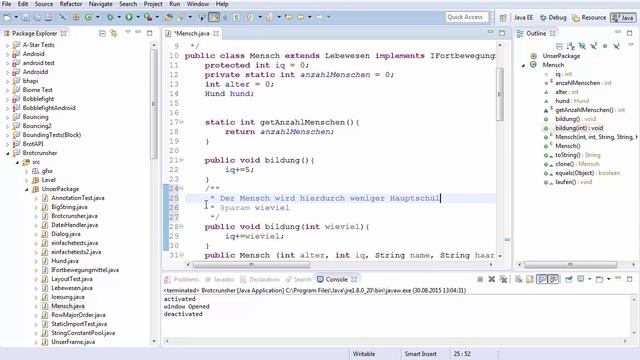Toggle Mark Occurrences highlighted toolbar button
640x360 pixels.
click(213, 17)
